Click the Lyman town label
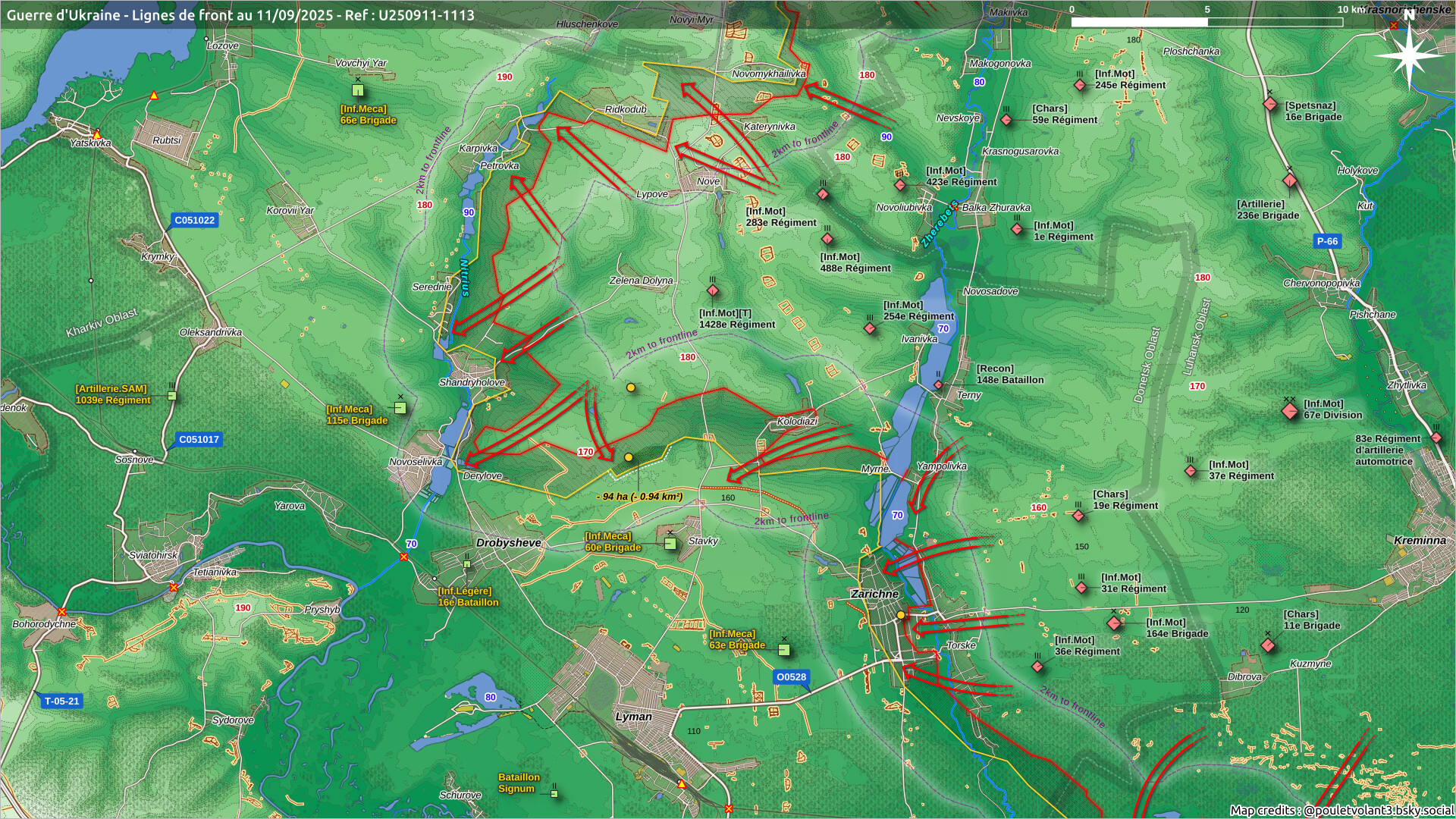 (633, 717)
